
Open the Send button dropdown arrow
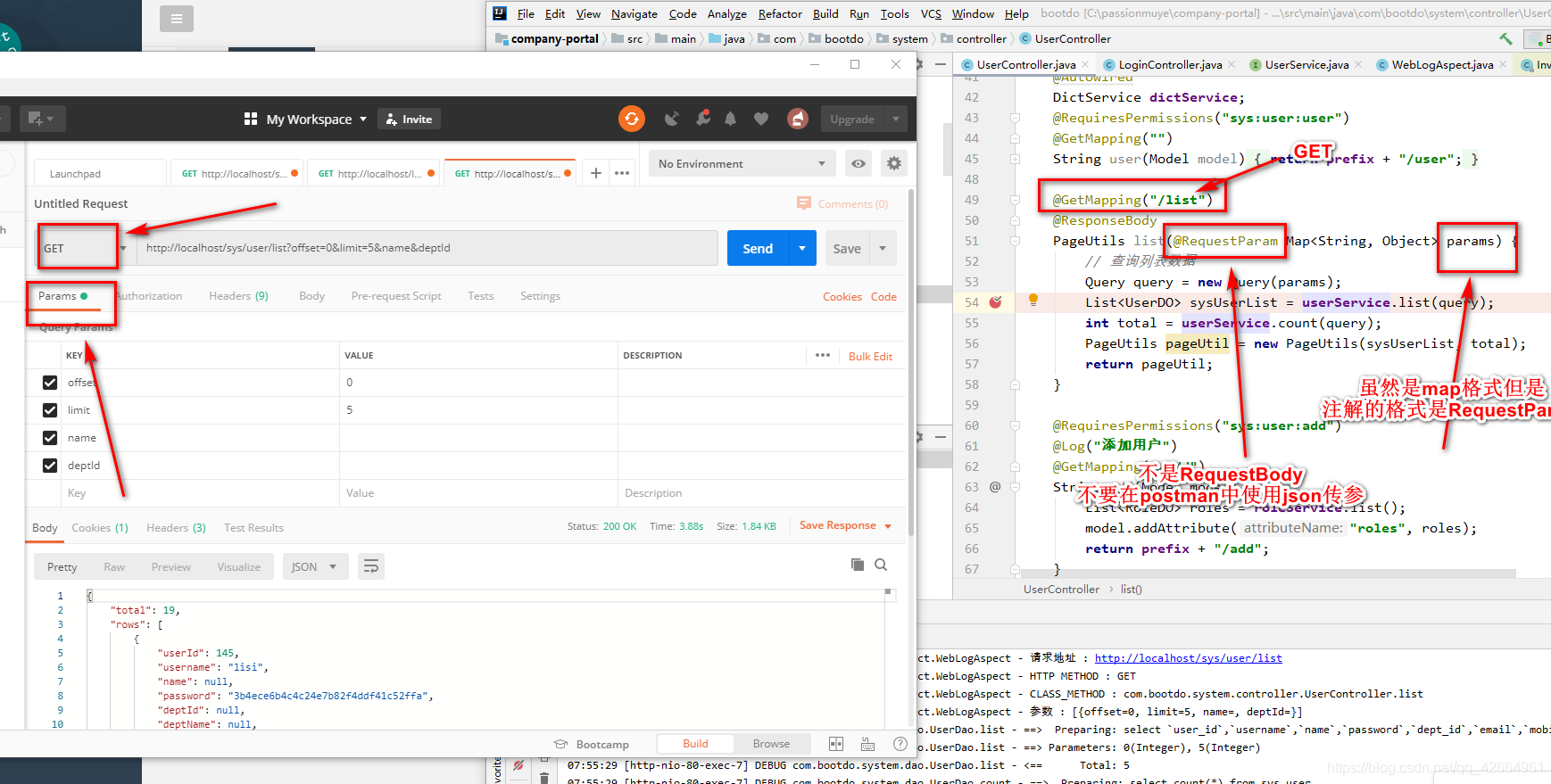click(x=802, y=248)
